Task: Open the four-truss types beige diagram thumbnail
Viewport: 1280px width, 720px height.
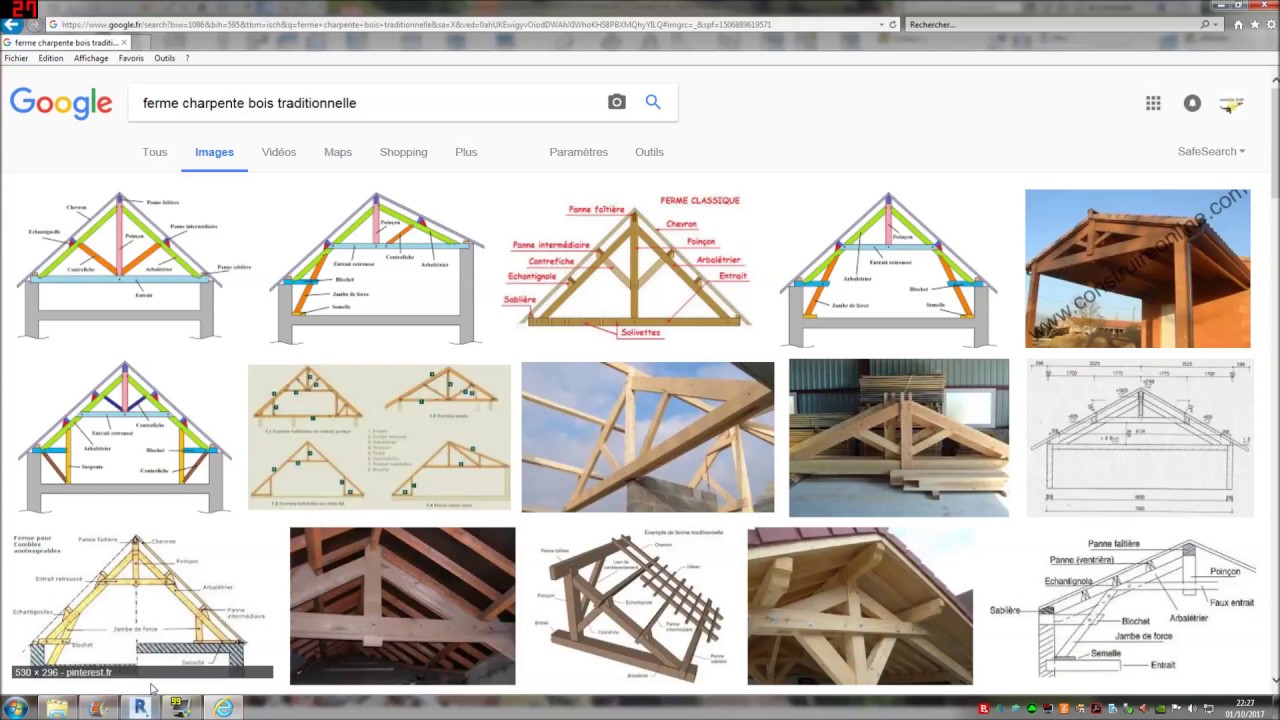Action: [379, 437]
